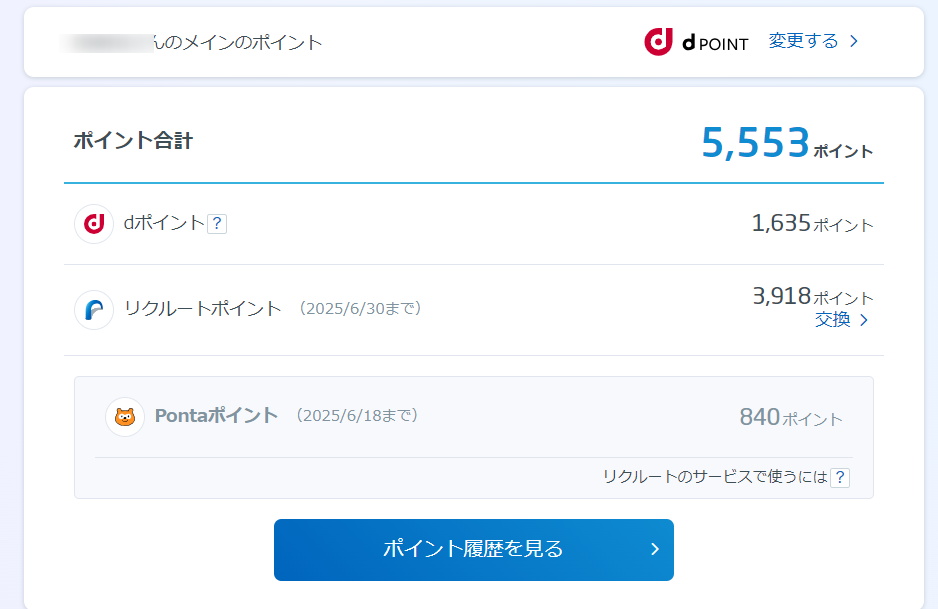Select the 5,553 total points value
The image size is (938, 609).
(755, 143)
